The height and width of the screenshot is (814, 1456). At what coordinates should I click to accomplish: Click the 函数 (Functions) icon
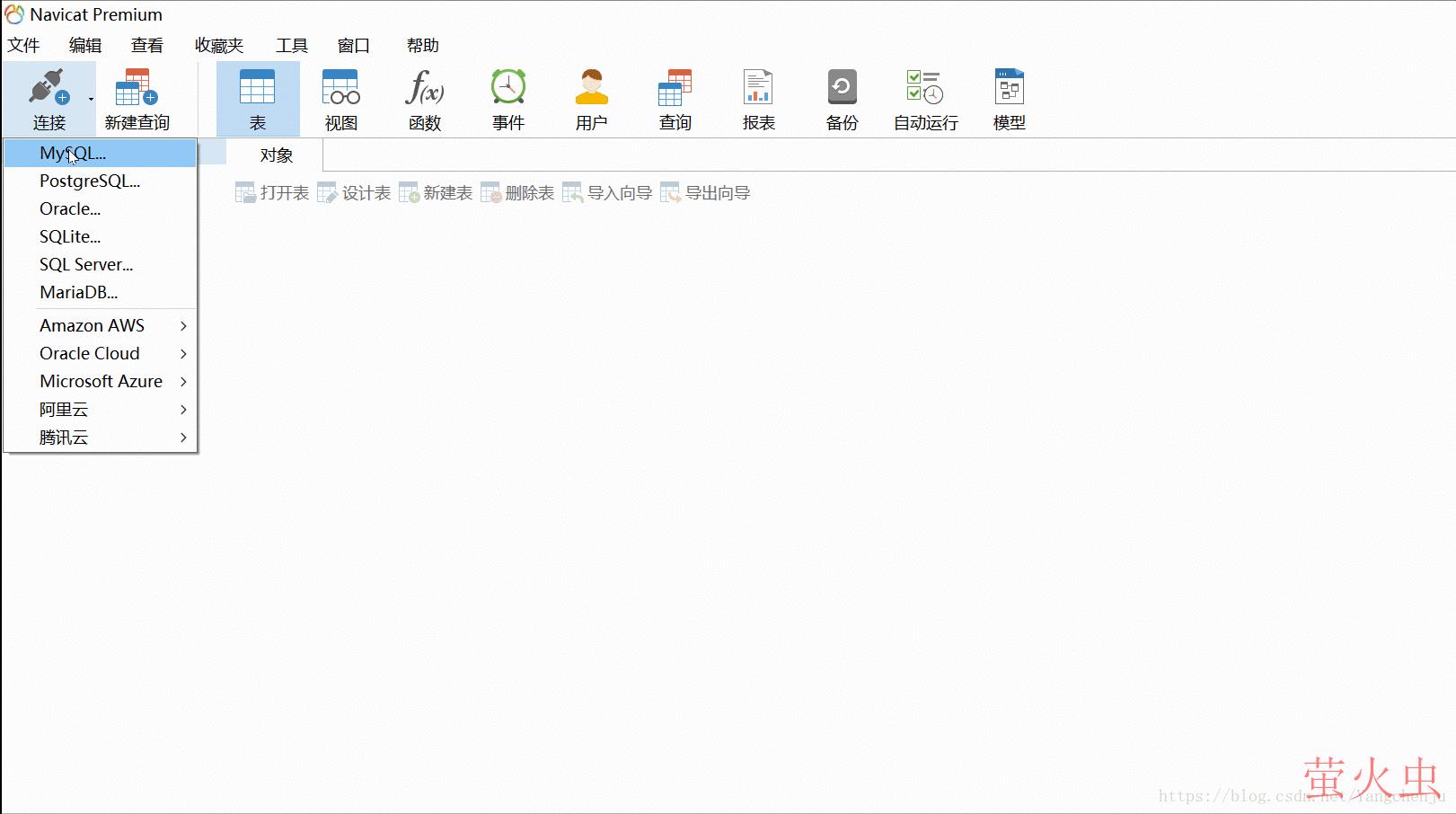coord(425,97)
